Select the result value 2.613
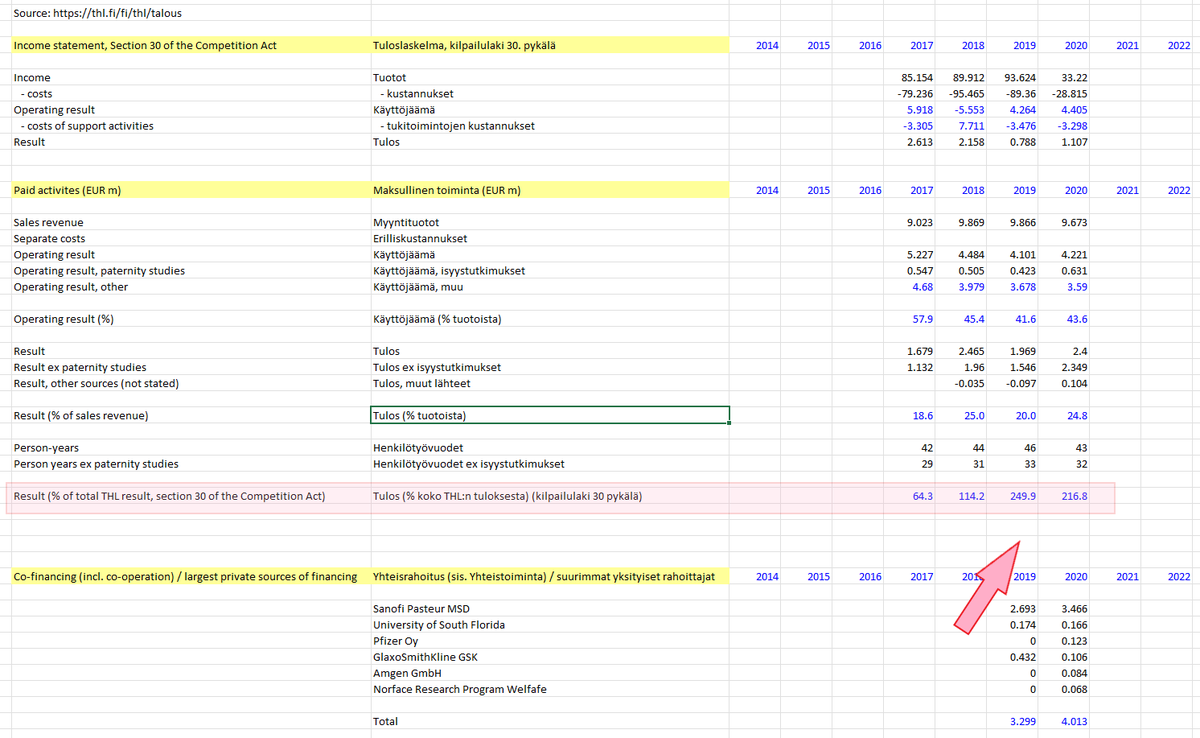This screenshot has width=1200, height=738. pos(919,142)
